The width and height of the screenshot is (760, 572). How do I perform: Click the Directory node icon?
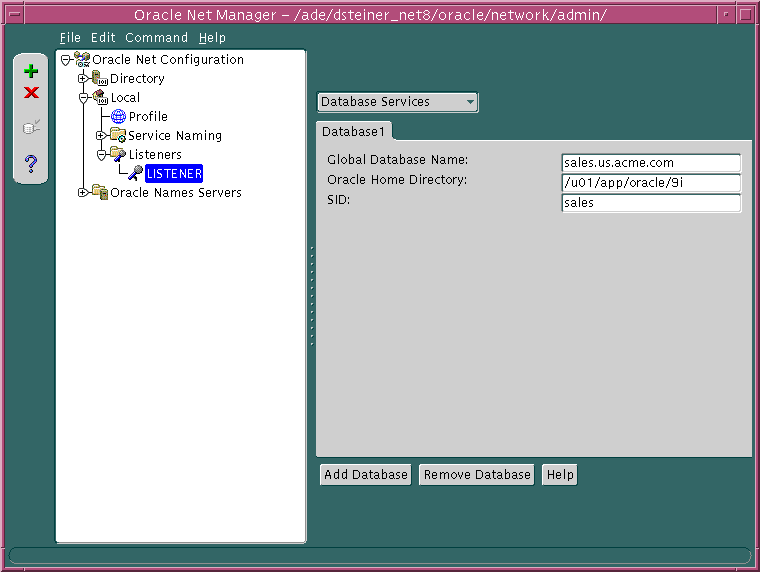coord(100,79)
